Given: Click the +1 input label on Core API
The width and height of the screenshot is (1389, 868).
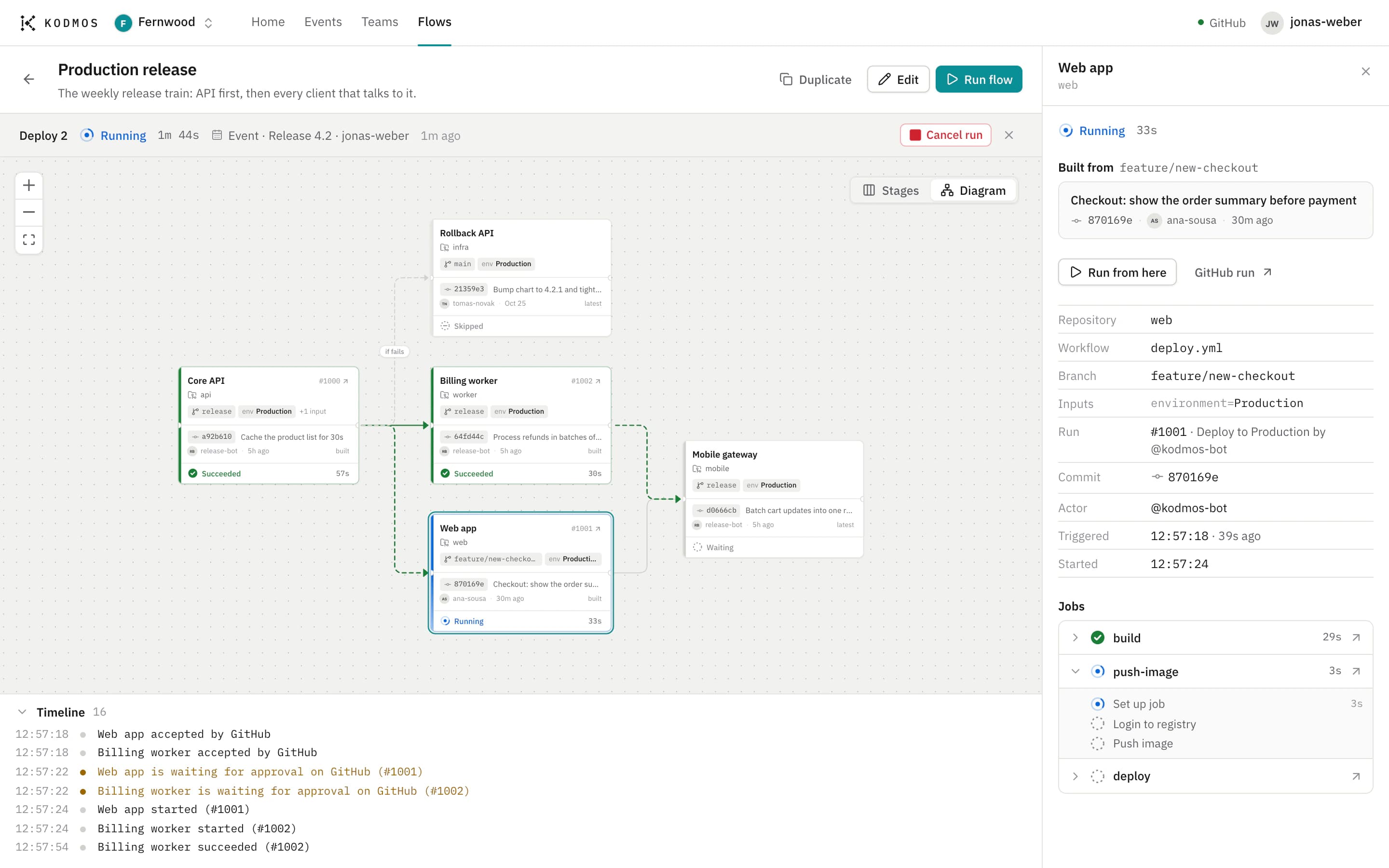Looking at the screenshot, I should (313, 412).
